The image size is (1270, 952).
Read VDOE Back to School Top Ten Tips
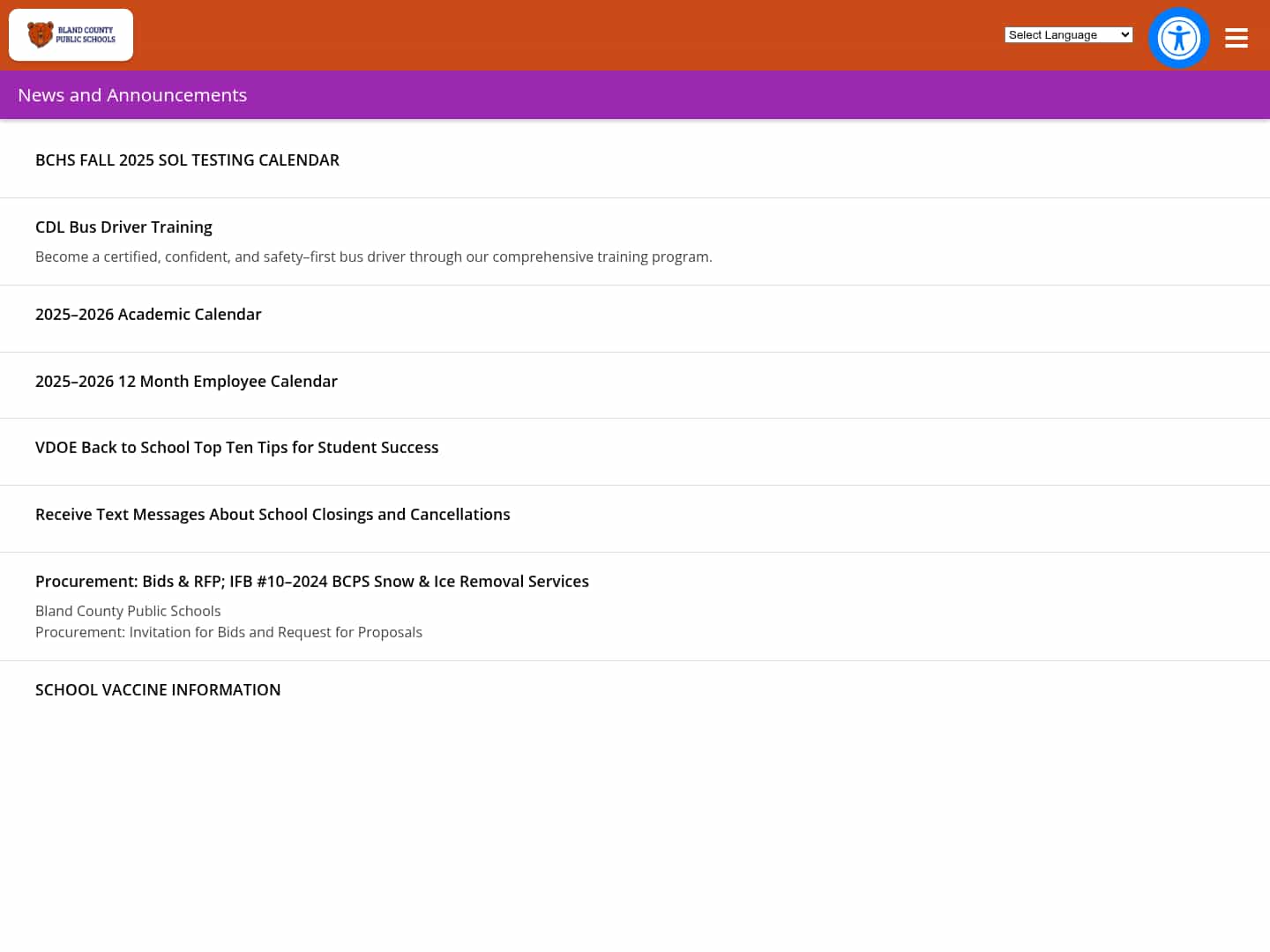[236, 448]
